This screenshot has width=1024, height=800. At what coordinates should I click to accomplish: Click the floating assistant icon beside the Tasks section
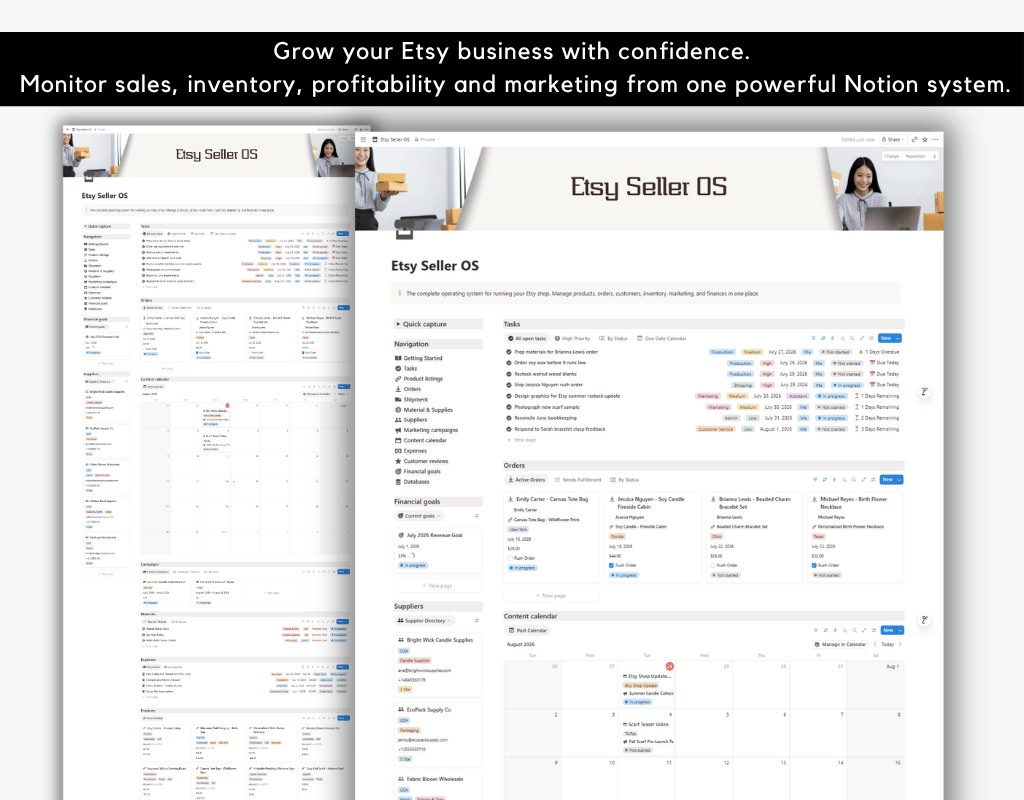pos(924,392)
